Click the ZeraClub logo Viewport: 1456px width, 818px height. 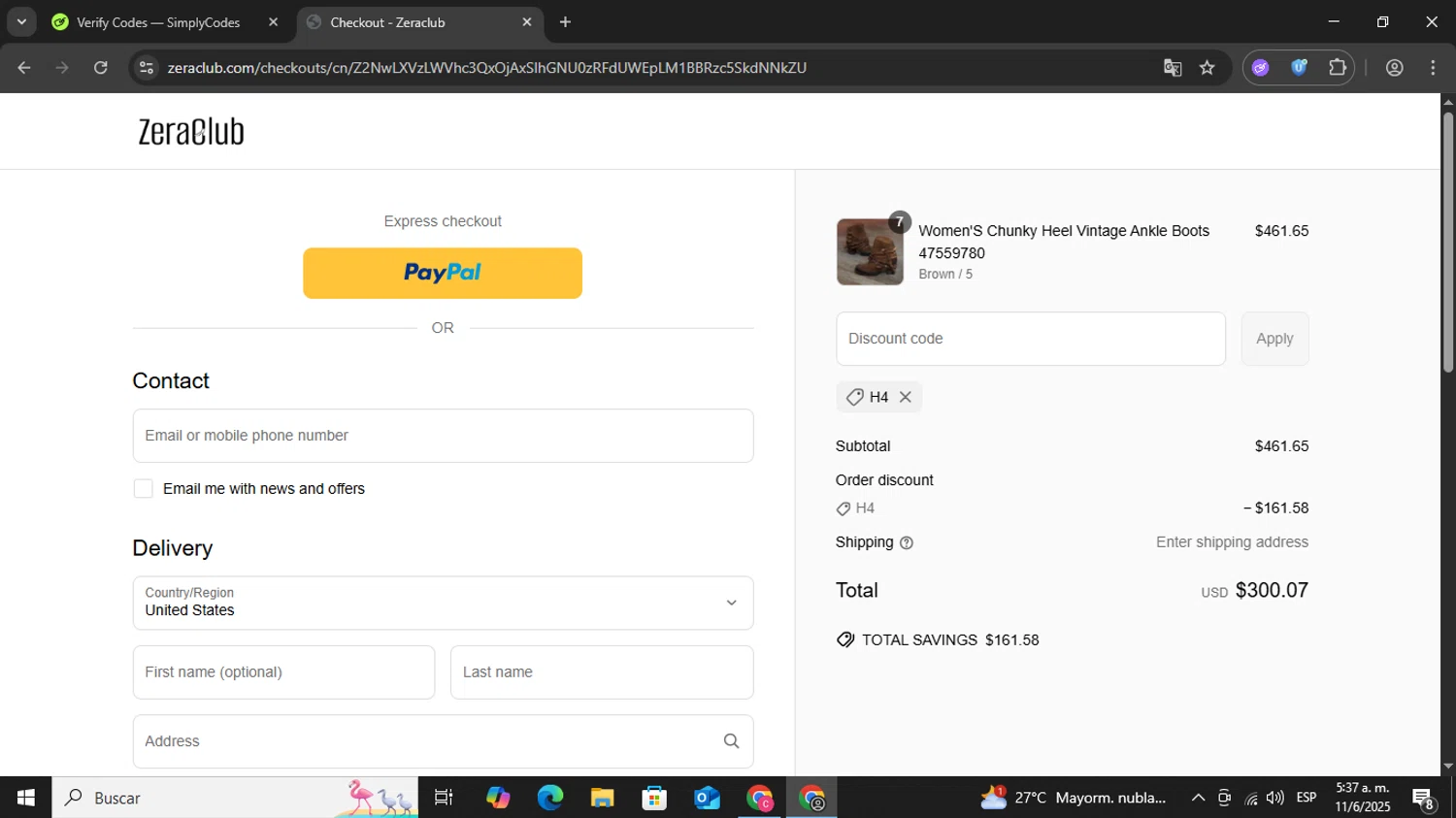(x=191, y=131)
